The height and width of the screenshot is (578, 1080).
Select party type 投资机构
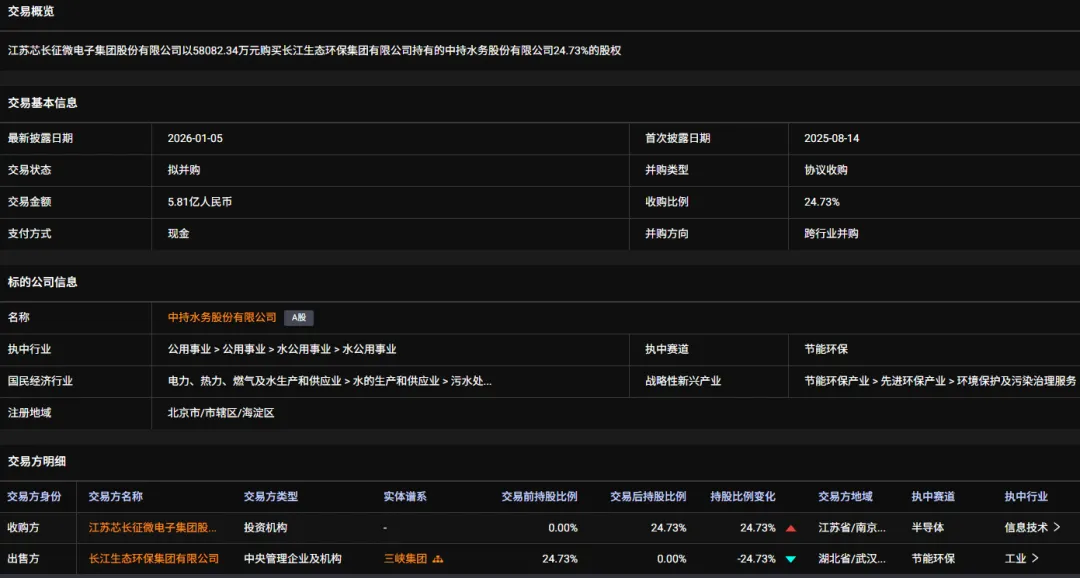[265, 528]
